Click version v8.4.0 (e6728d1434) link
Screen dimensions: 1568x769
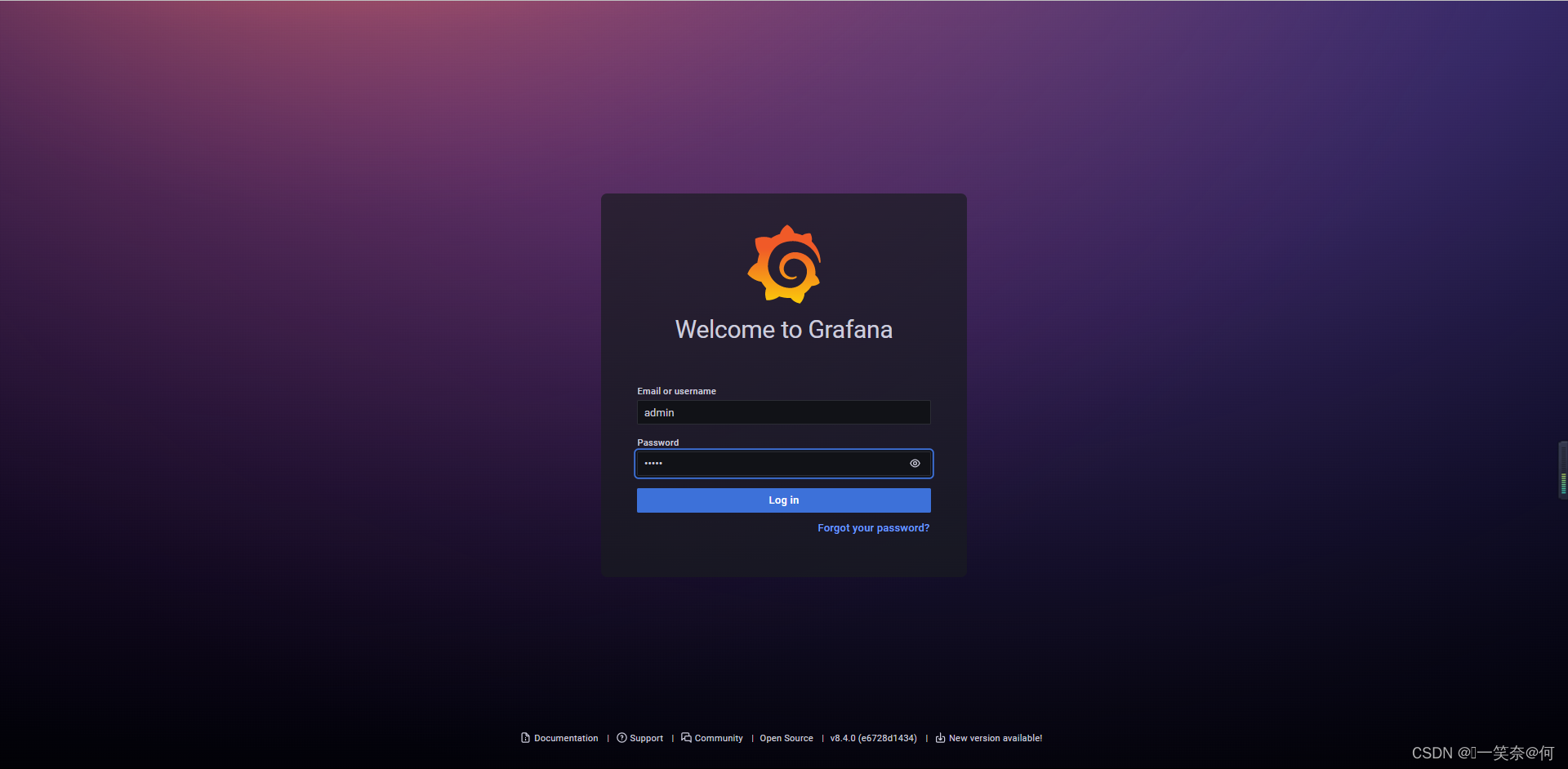(873, 738)
